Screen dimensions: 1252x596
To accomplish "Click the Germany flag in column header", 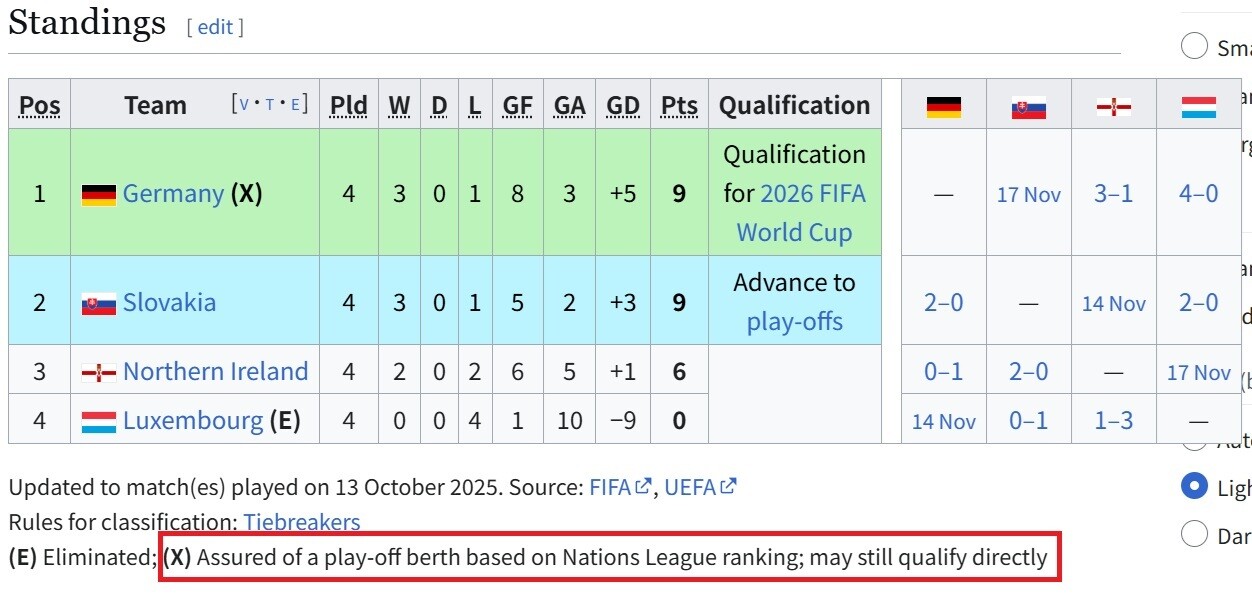I will click(x=943, y=107).
